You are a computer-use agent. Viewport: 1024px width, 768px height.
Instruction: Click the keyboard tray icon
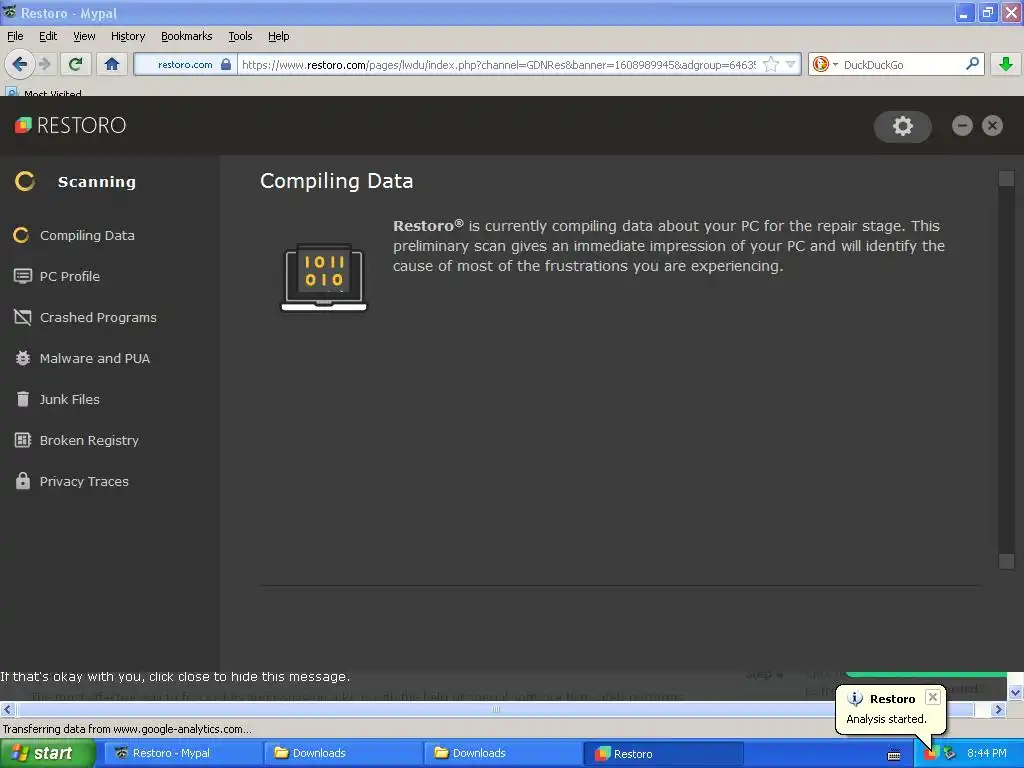click(x=894, y=755)
